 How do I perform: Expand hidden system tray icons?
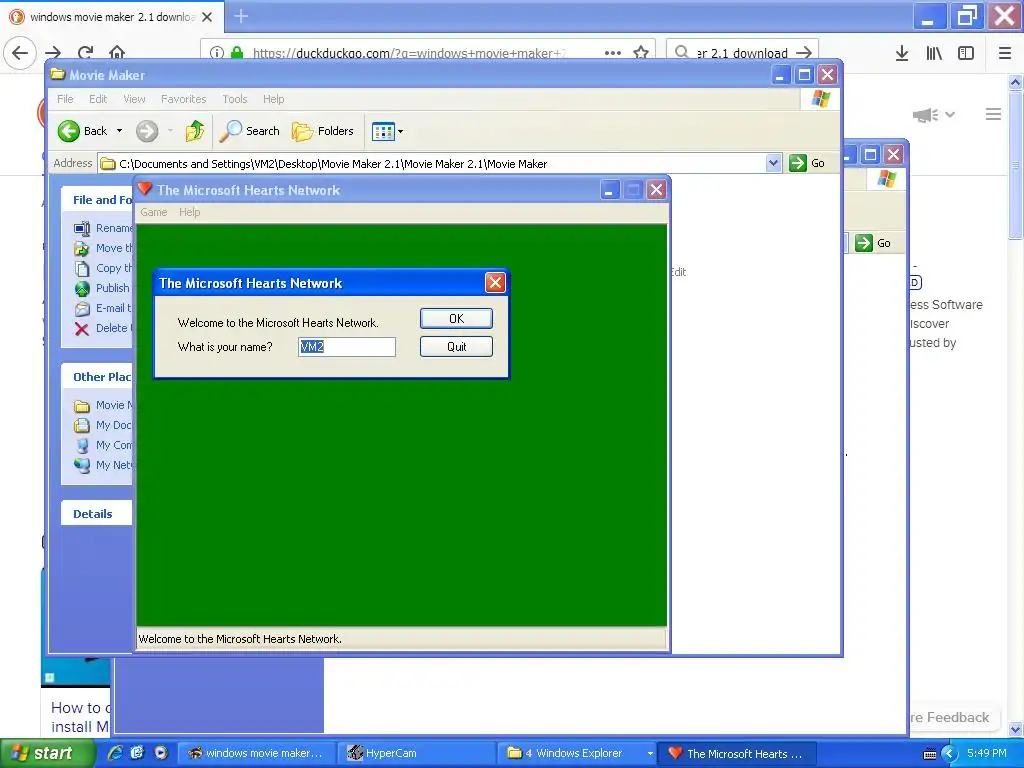pos(949,754)
